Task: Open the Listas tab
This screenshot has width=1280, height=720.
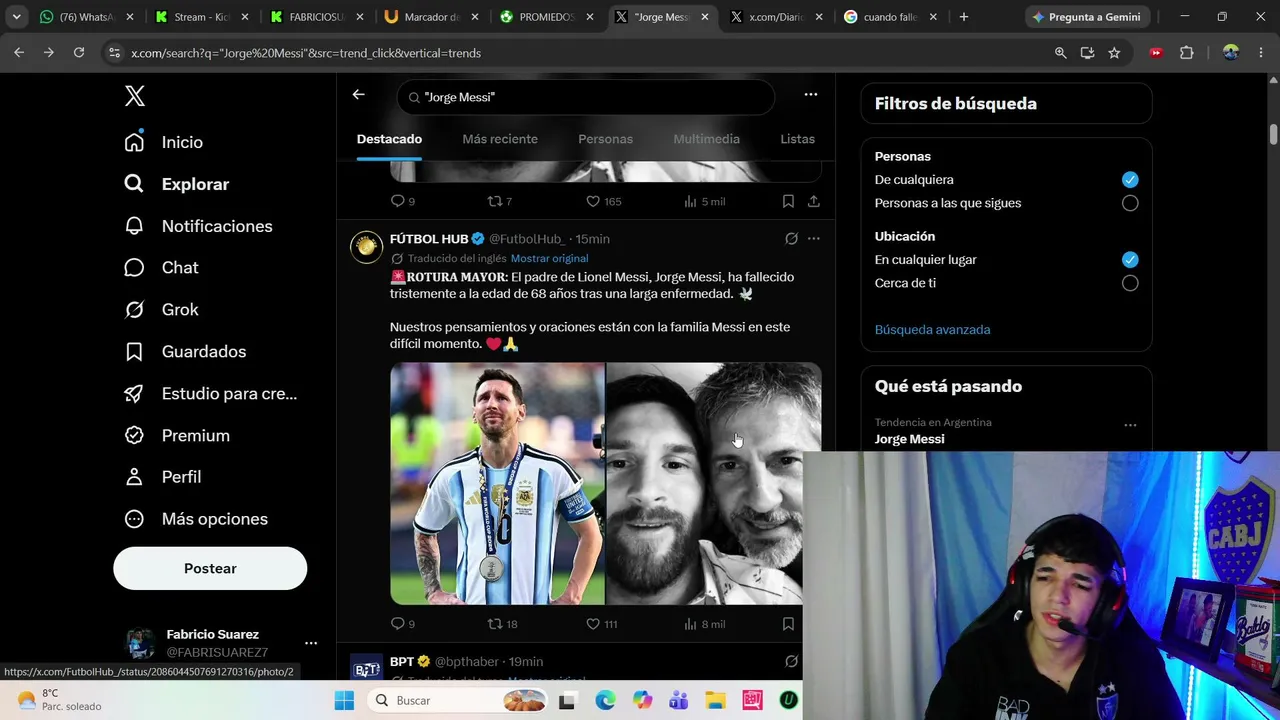Action: point(797,139)
